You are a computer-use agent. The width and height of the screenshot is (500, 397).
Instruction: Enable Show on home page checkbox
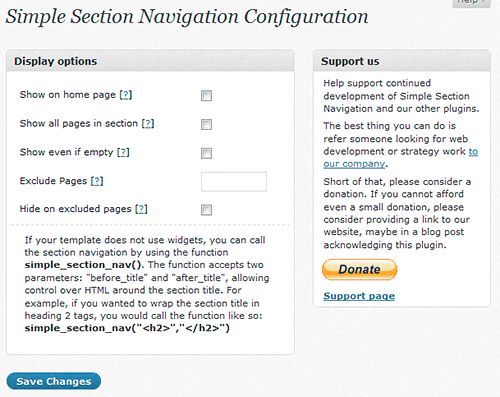pos(206,96)
